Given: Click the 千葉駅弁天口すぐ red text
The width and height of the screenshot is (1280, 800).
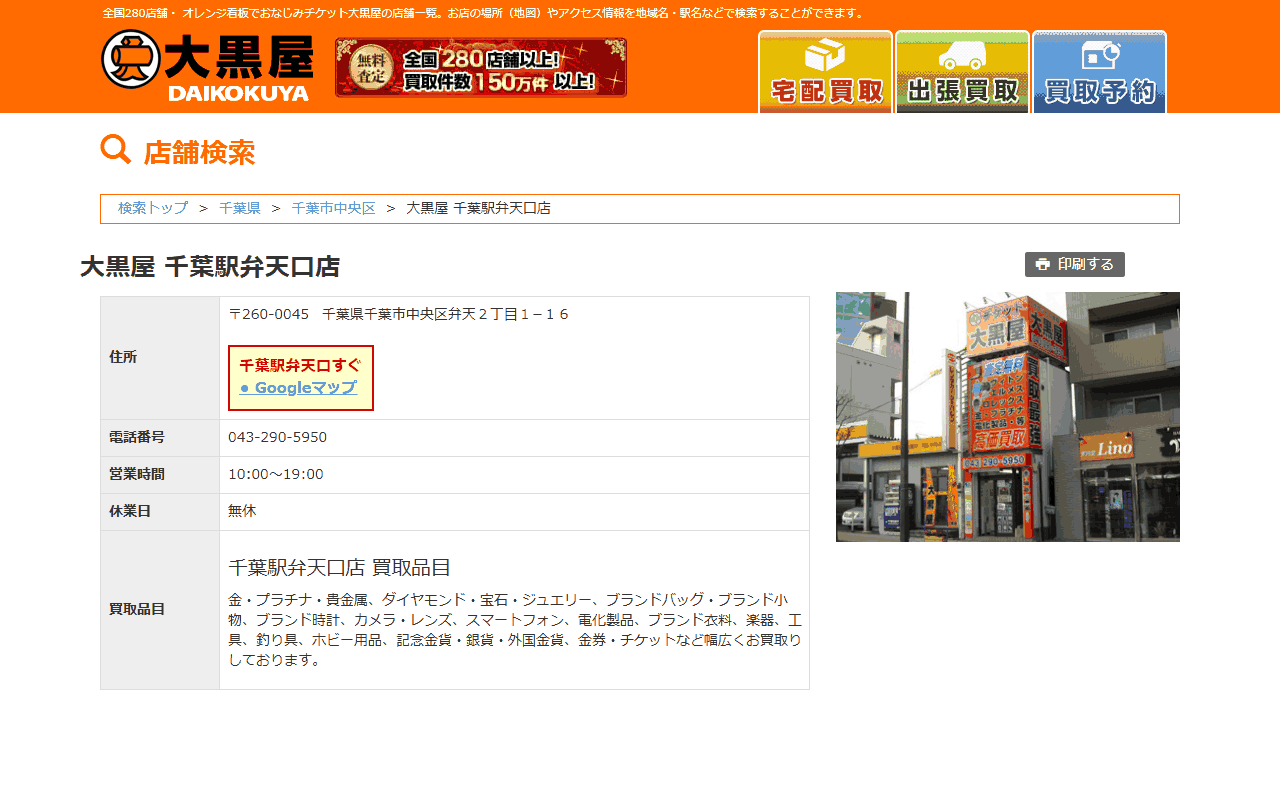Looking at the screenshot, I should (301, 365).
